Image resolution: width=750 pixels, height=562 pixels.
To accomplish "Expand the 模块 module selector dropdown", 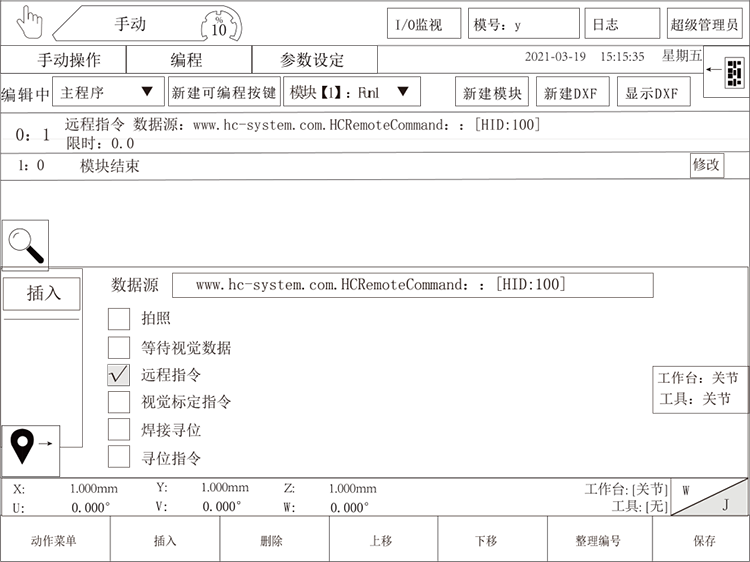I will [x=351, y=93].
